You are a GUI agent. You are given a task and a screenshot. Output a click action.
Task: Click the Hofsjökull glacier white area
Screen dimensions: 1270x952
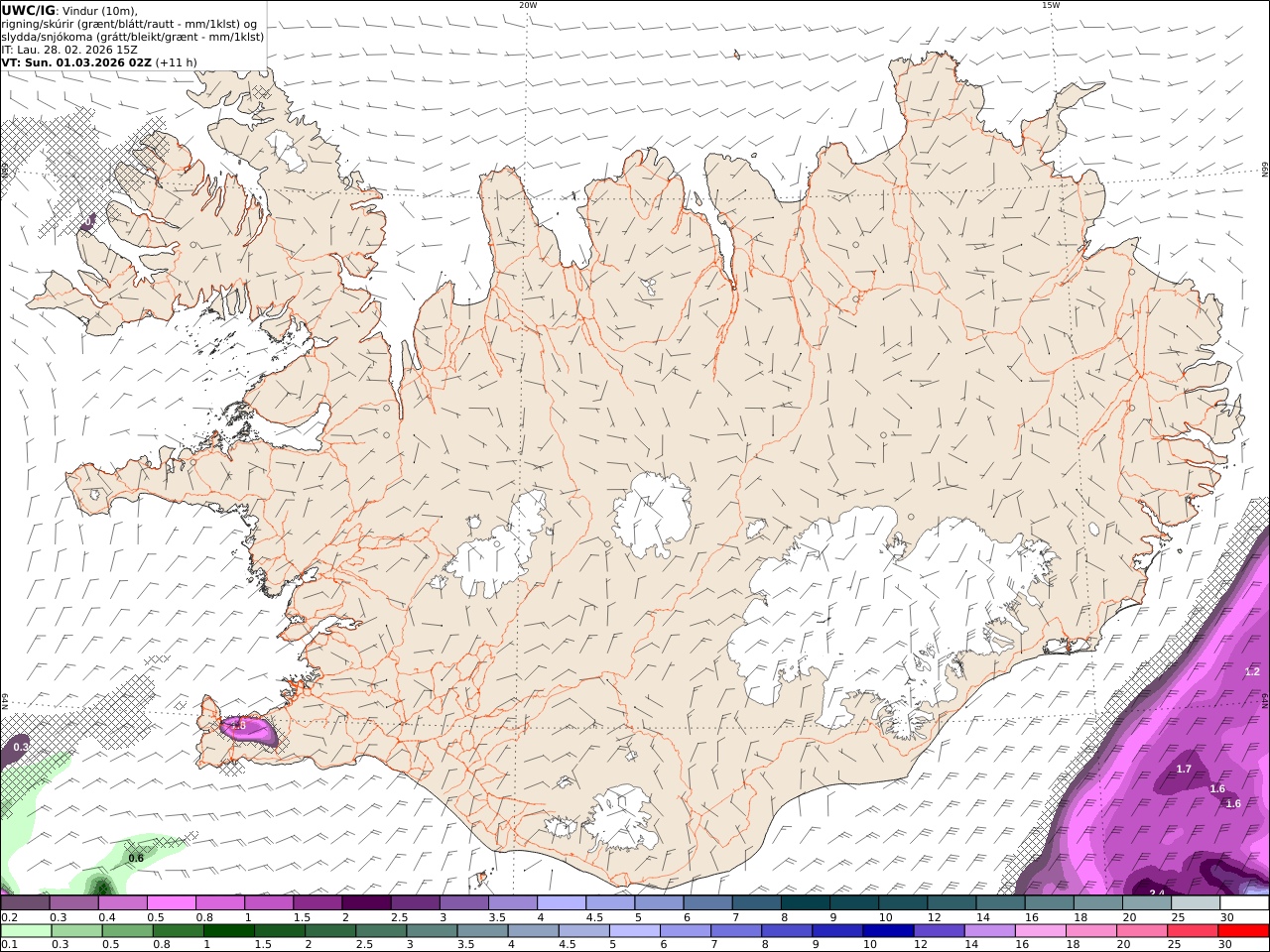pyautogui.click(x=652, y=514)
